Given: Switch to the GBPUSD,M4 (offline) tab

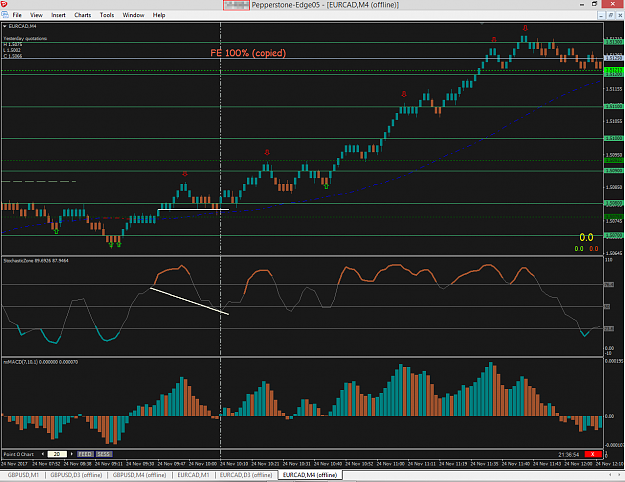Looking at the screenshot, I should coord(139,475).
